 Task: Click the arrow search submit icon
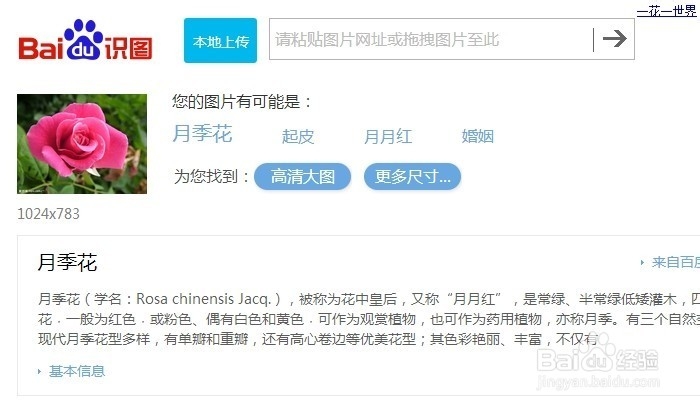(614, 39)
